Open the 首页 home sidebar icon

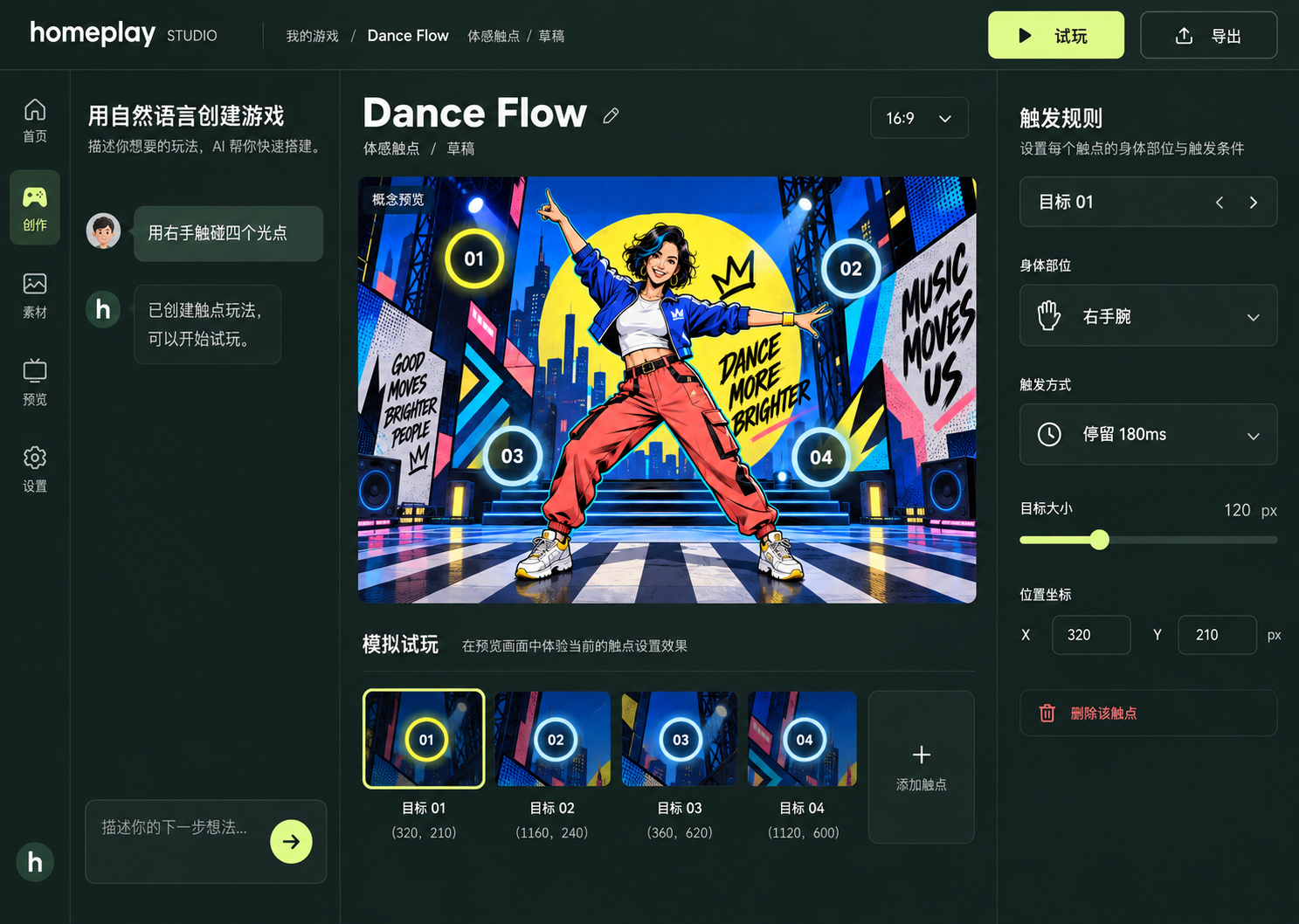coord(35,121)
